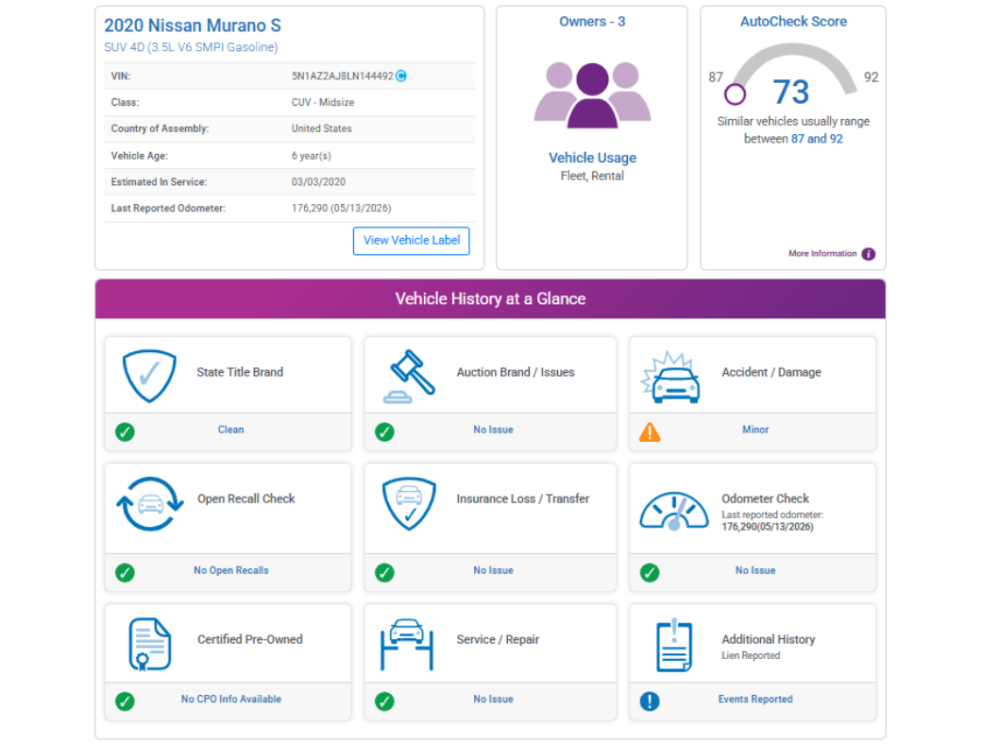Click the Vehicle History at a Glance banner

coord(490,299)
